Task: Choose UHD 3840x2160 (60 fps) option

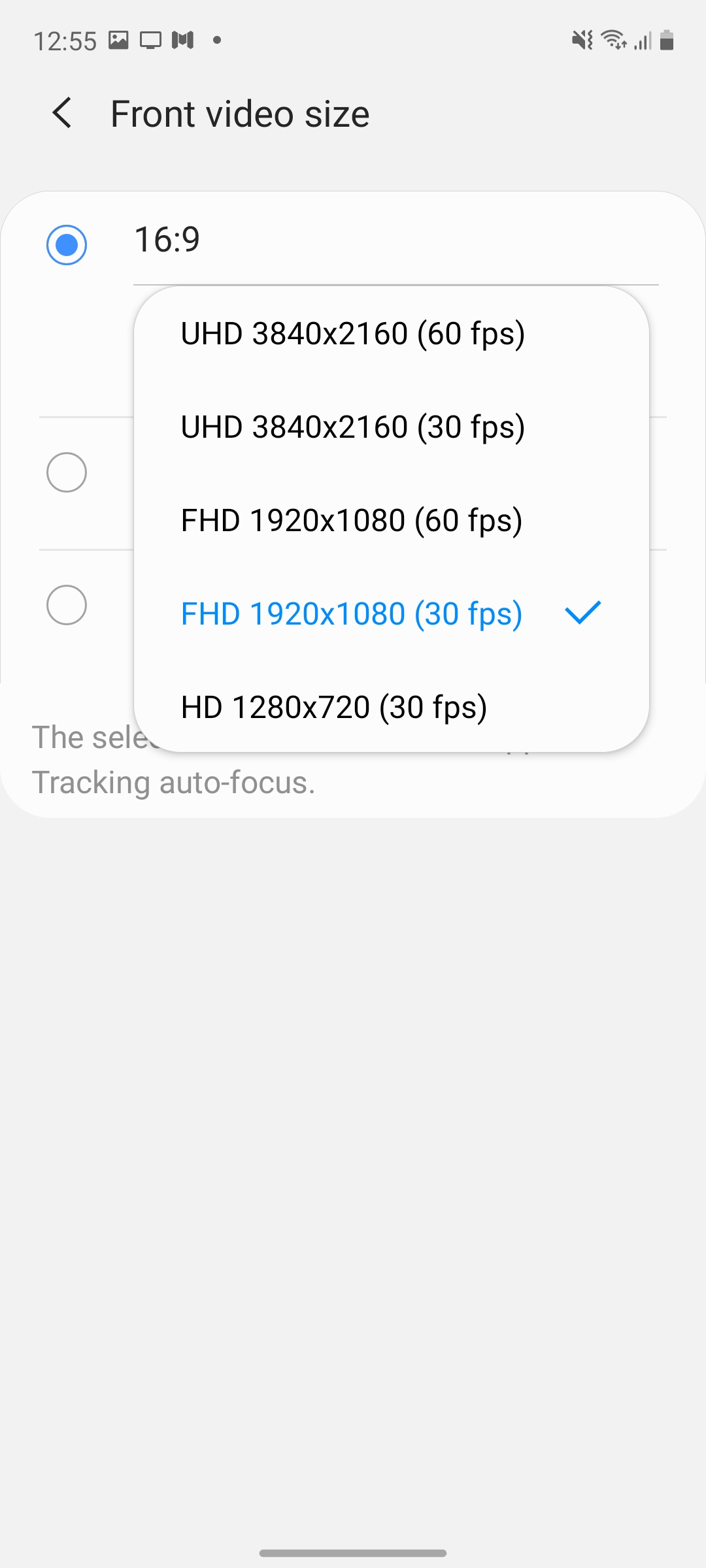Action: [353, 334]
